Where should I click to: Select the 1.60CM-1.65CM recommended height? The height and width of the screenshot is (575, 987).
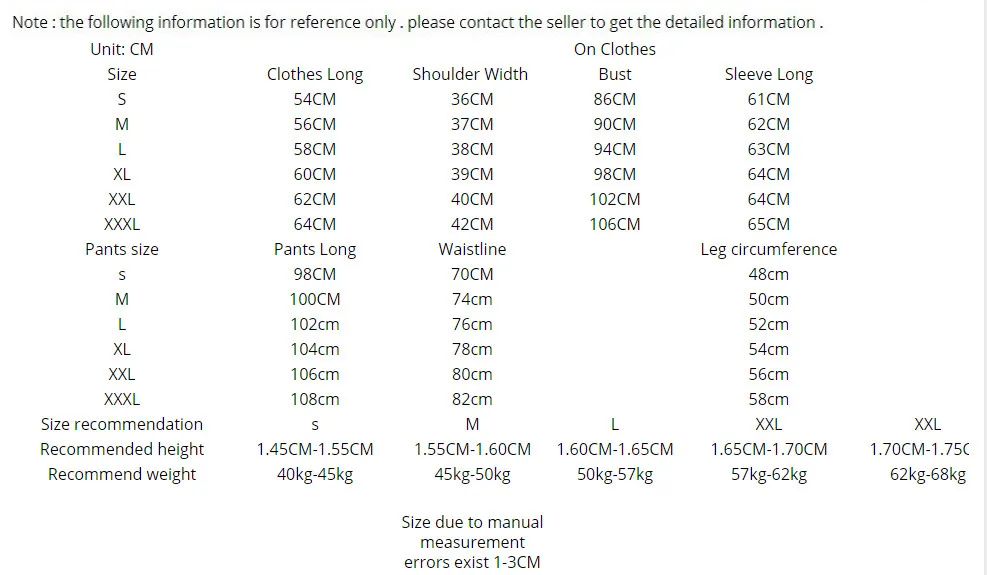(x=615, y=449)
